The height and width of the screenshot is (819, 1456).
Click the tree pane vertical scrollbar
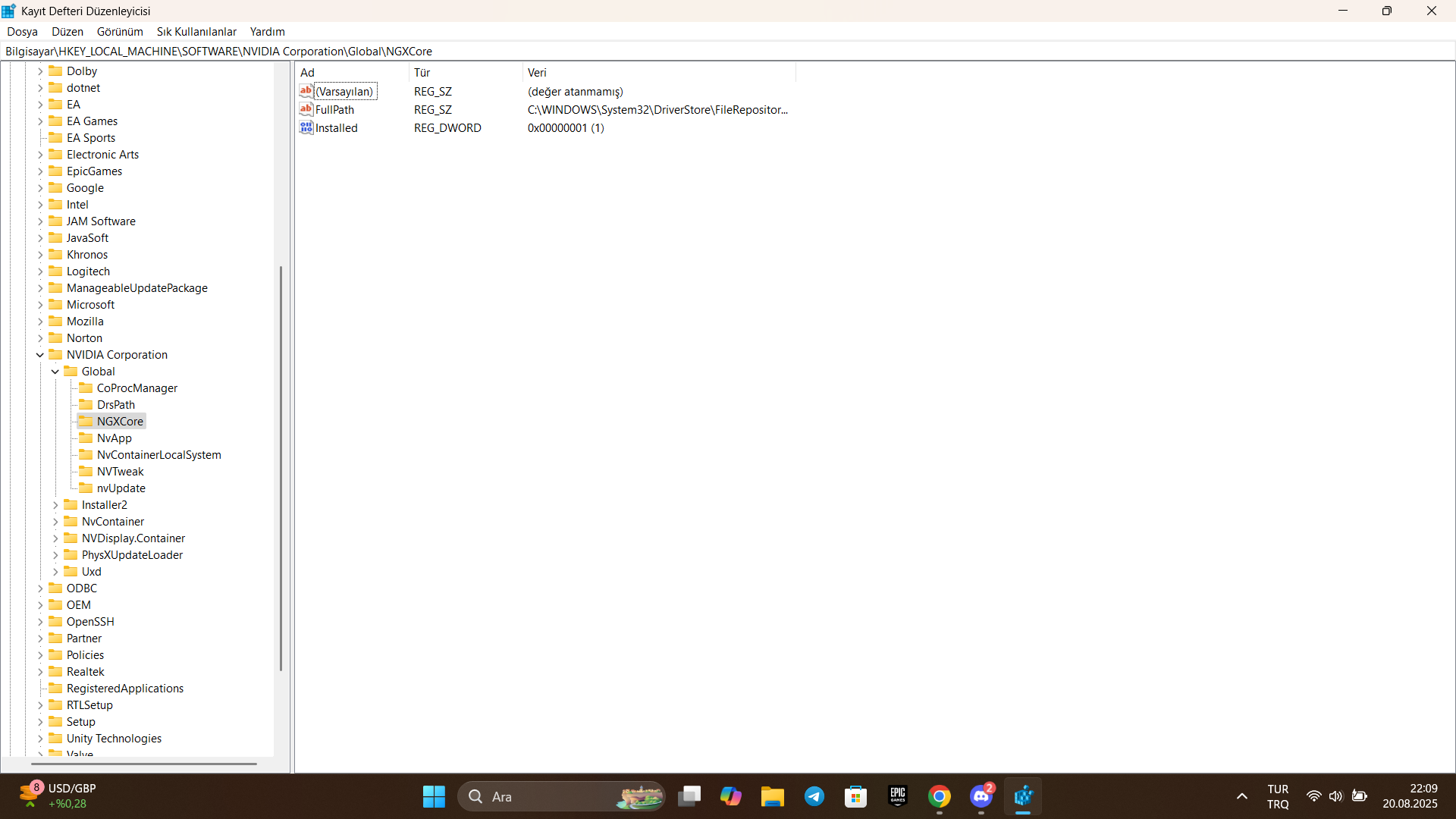click(x=281, y=467)
